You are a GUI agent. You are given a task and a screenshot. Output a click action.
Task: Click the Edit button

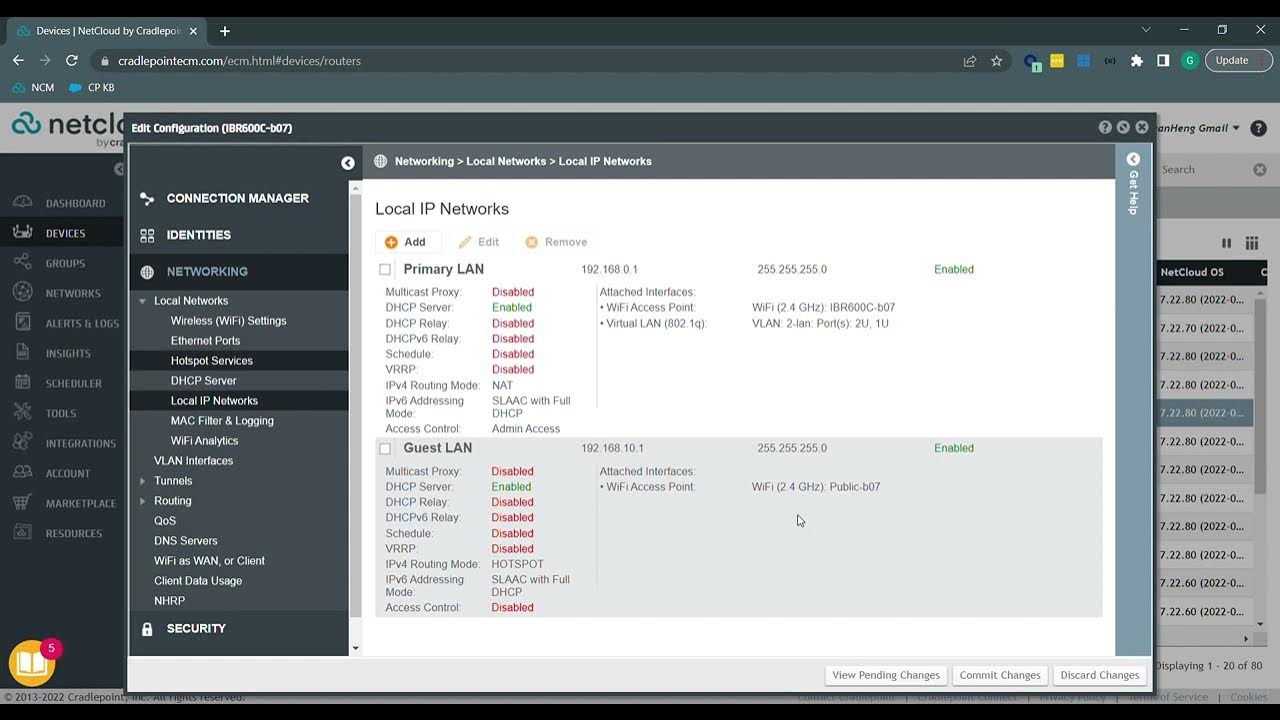coord(478,242)
